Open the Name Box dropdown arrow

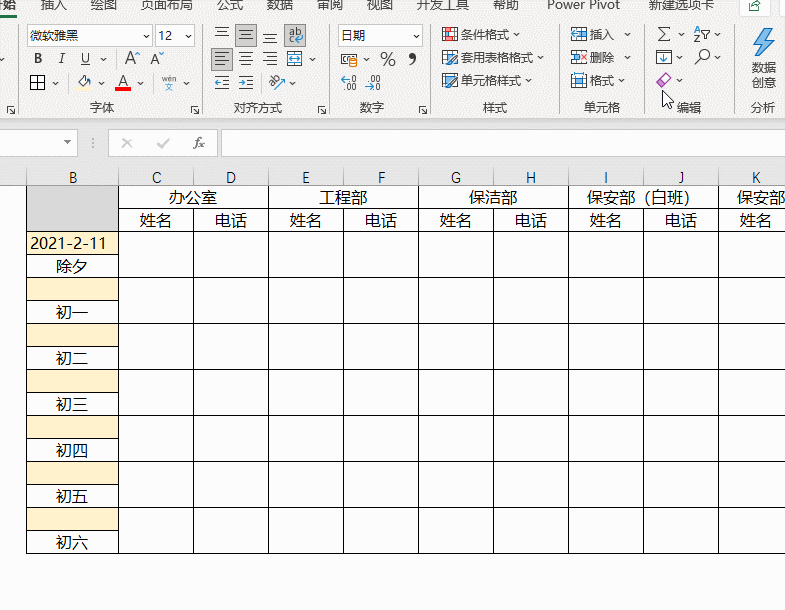pyautogui.click(x=67, y=142)
